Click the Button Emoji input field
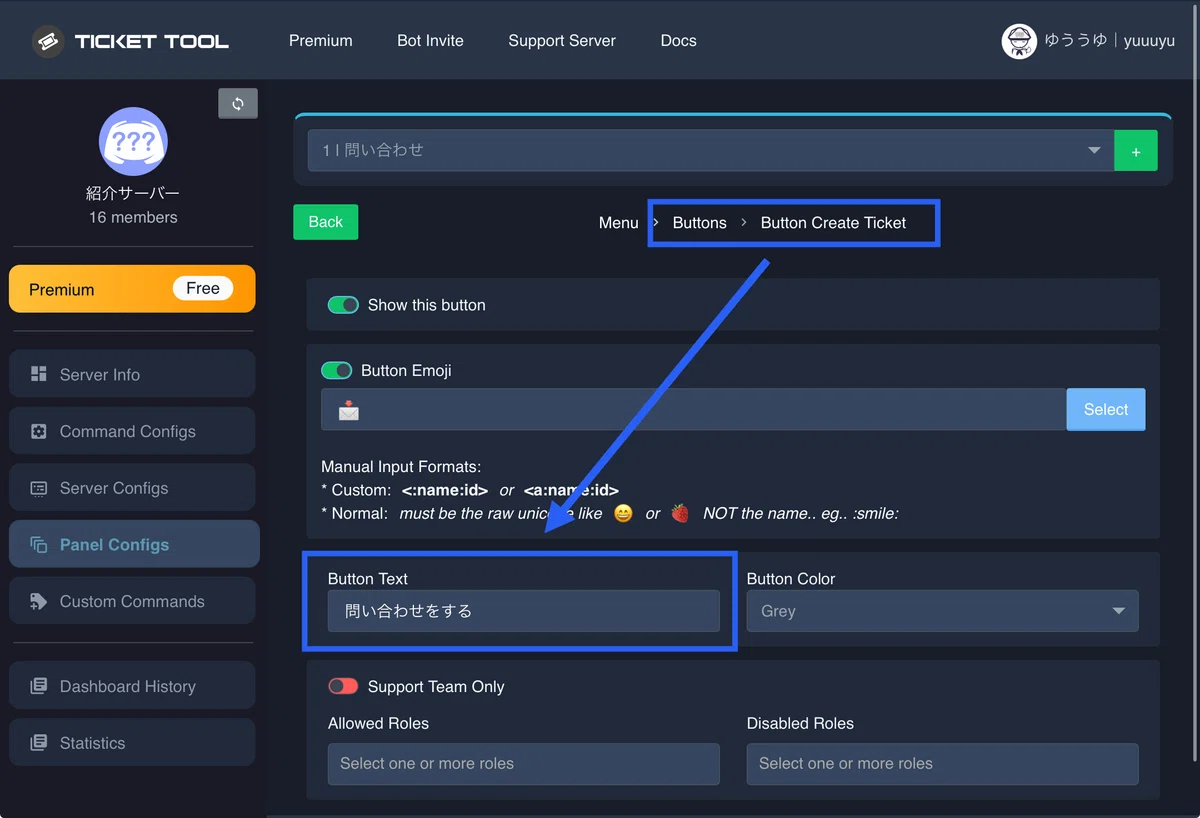 (694, 410)
